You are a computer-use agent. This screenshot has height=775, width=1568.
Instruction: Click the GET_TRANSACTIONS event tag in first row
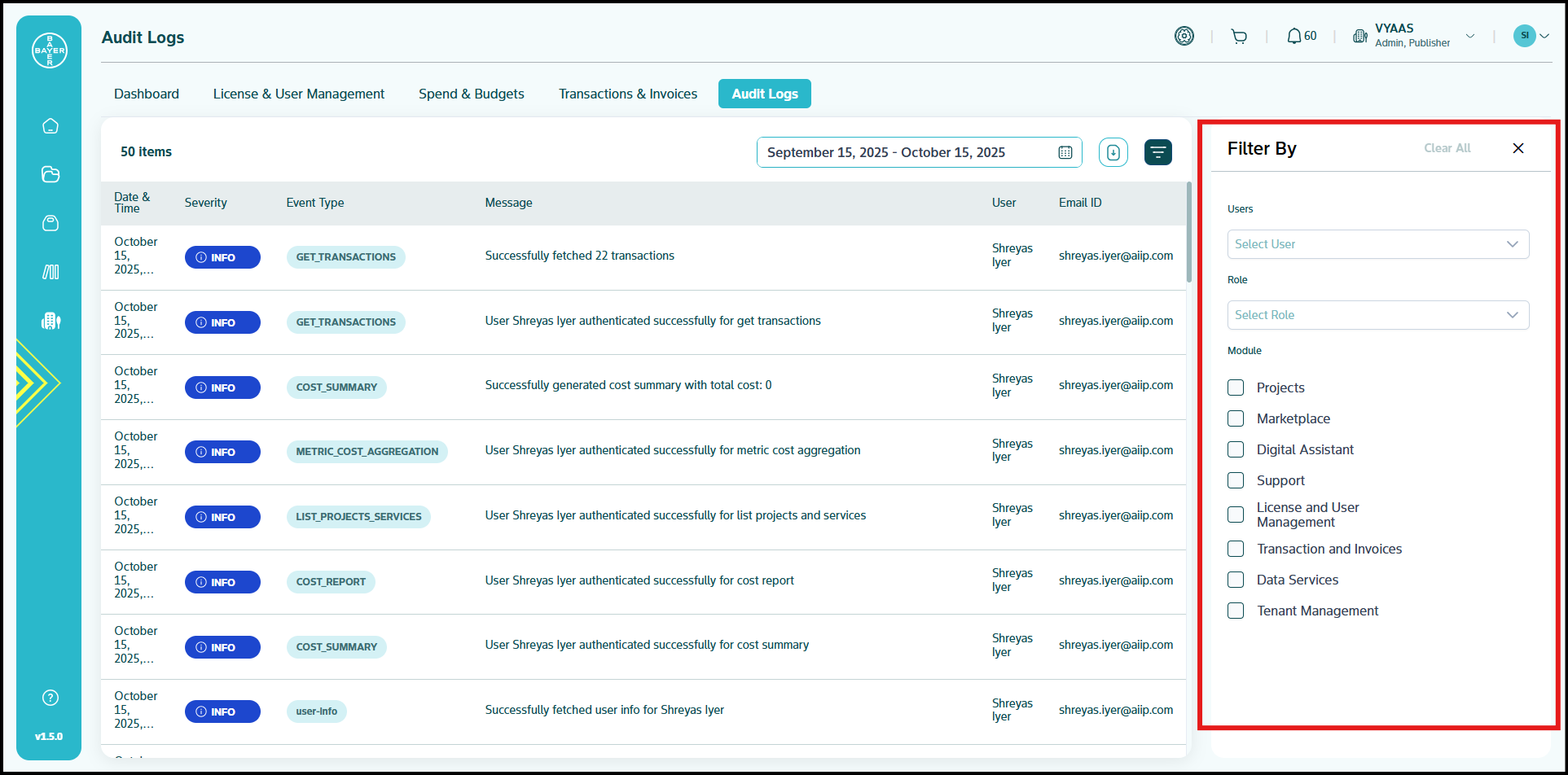tap(345, 257)
